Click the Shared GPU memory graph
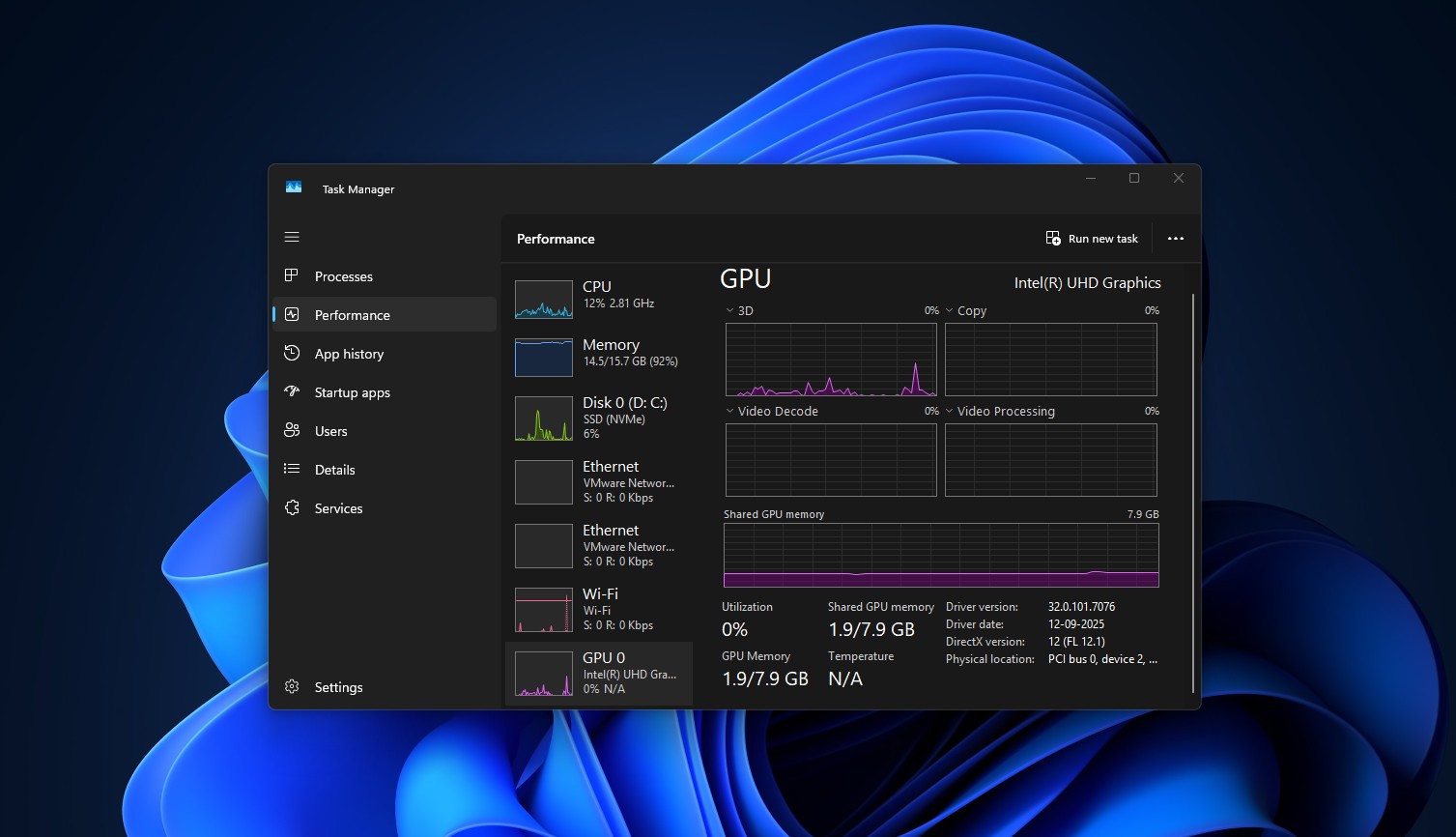 pos(941,556)
